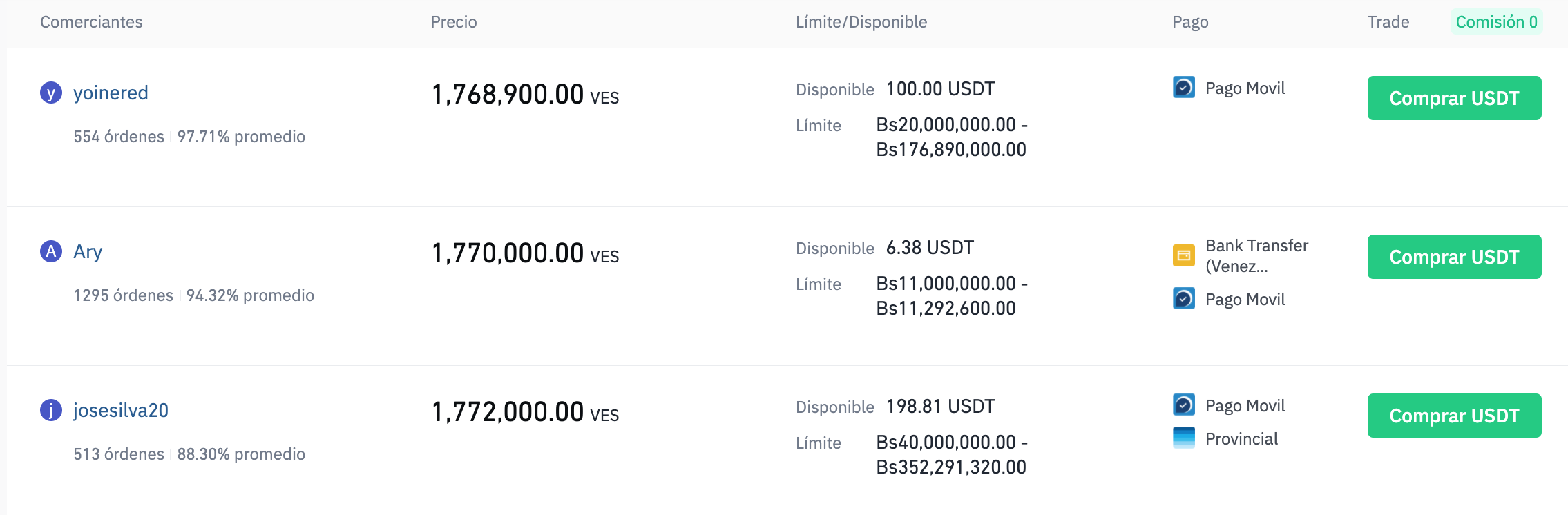Click the Precio column header
This screenshot has height=515, width=1568.
point(454,22)
